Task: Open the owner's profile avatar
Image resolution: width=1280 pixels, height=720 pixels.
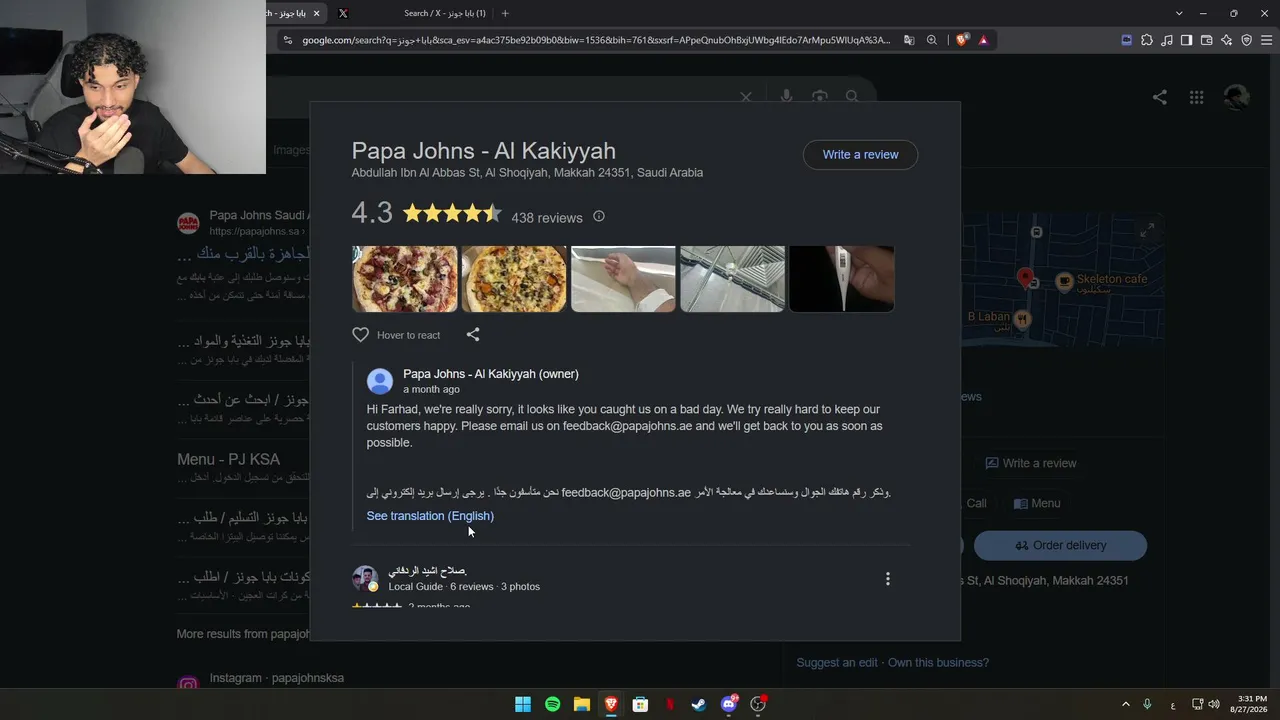Action: coord(380,381)
